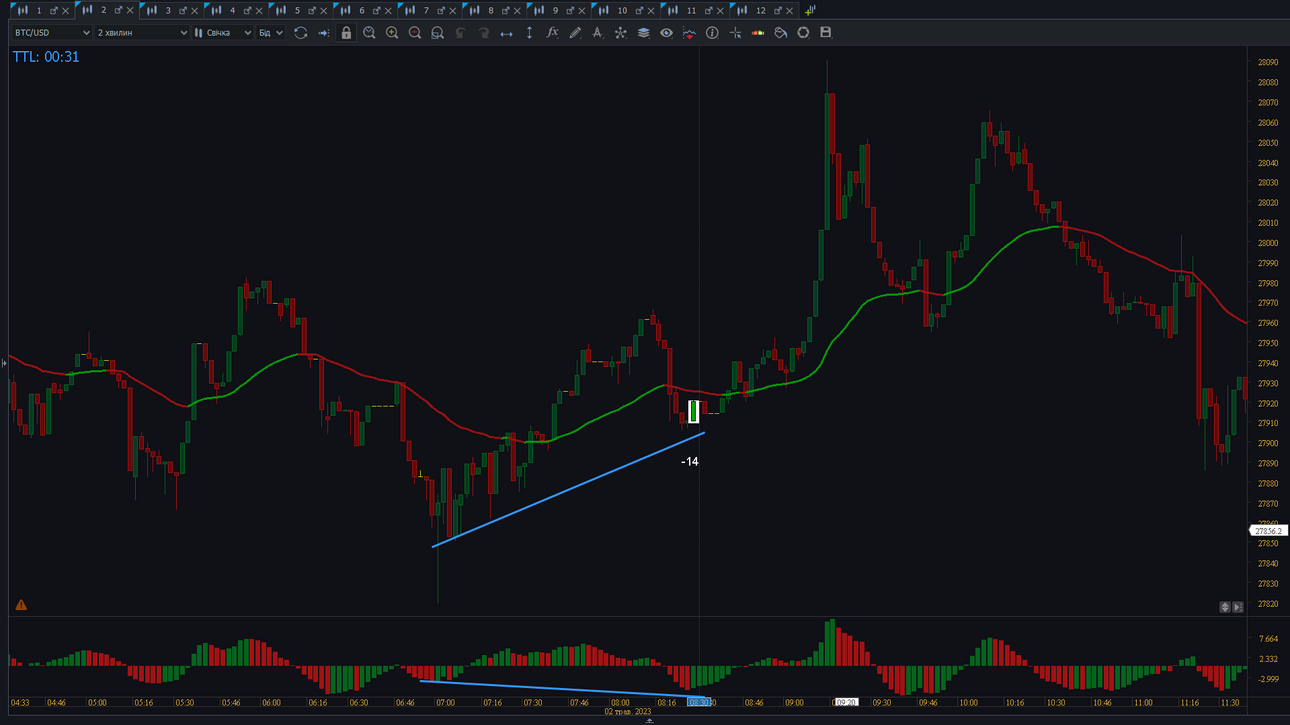Click the horizontal autoscale double-arrow
Screen dimensions: 1290x725
point(506,33)
